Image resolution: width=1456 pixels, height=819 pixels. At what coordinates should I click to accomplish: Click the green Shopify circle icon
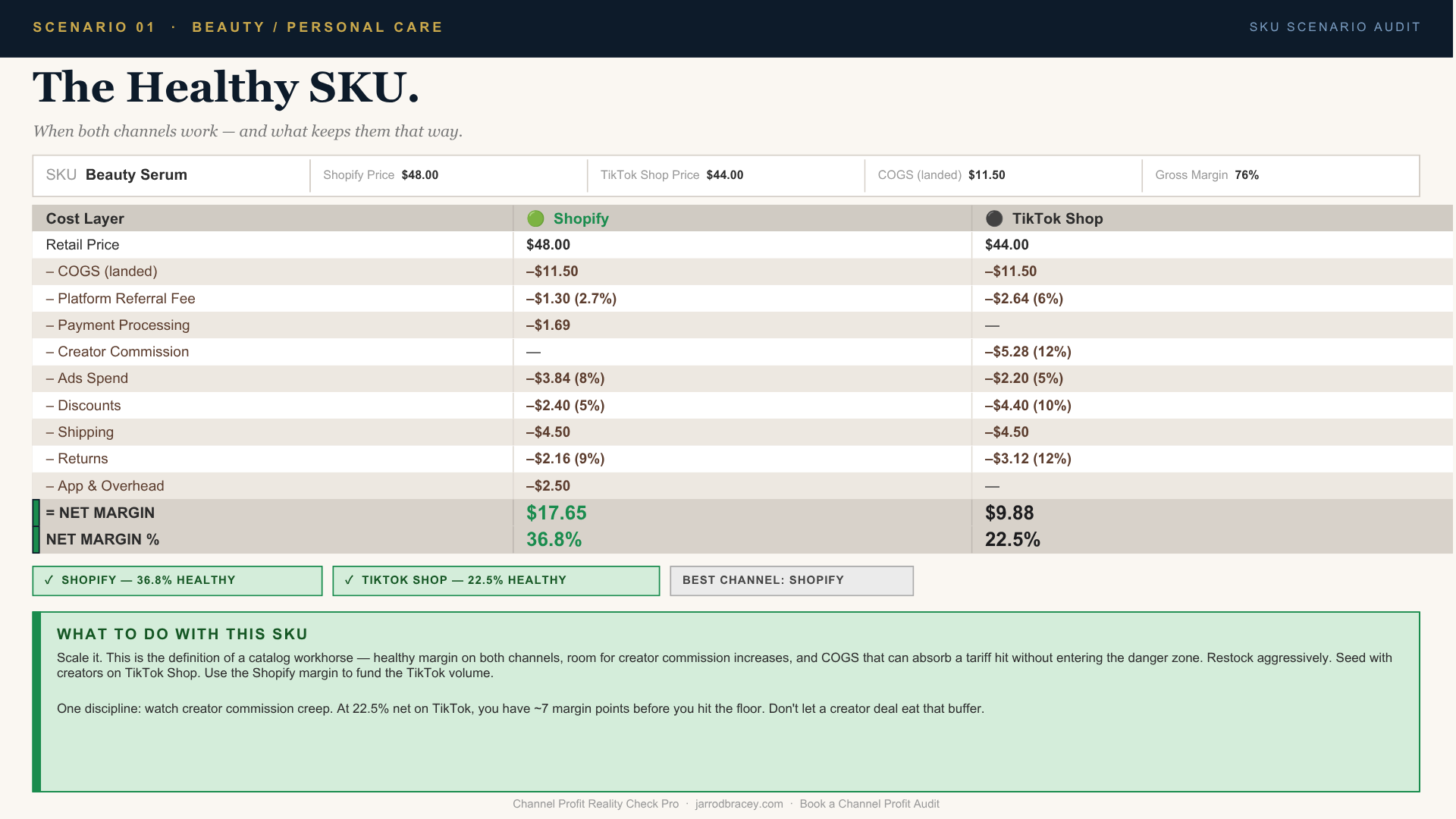tap(535, 218)
